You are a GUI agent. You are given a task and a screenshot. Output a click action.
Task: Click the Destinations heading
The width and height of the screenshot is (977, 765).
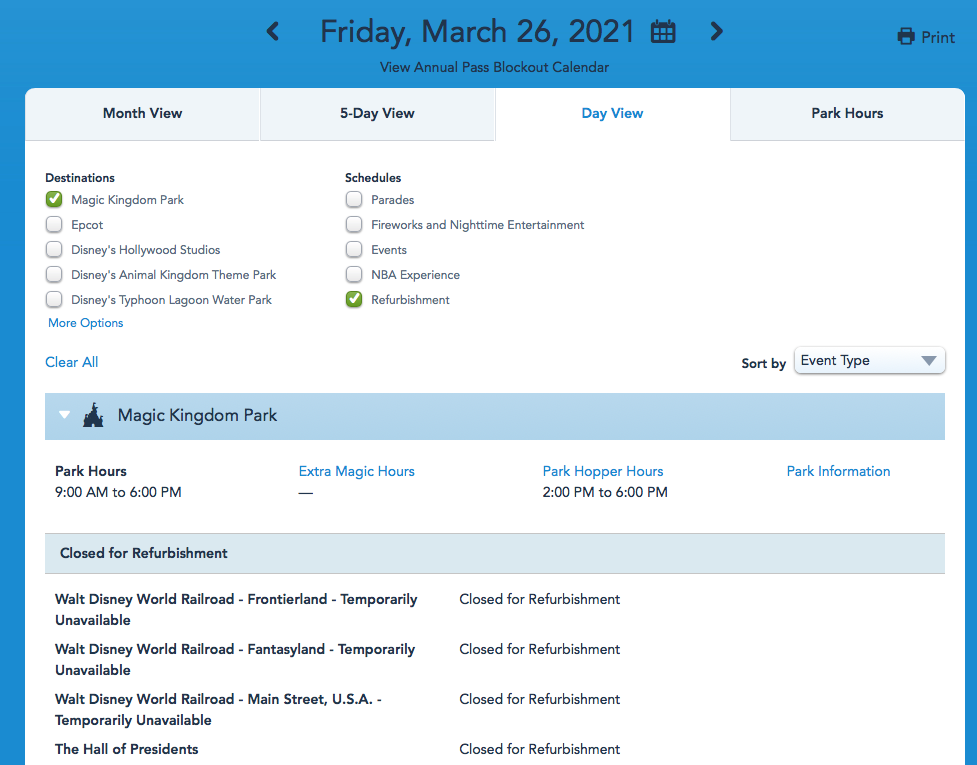coord(80,178)
